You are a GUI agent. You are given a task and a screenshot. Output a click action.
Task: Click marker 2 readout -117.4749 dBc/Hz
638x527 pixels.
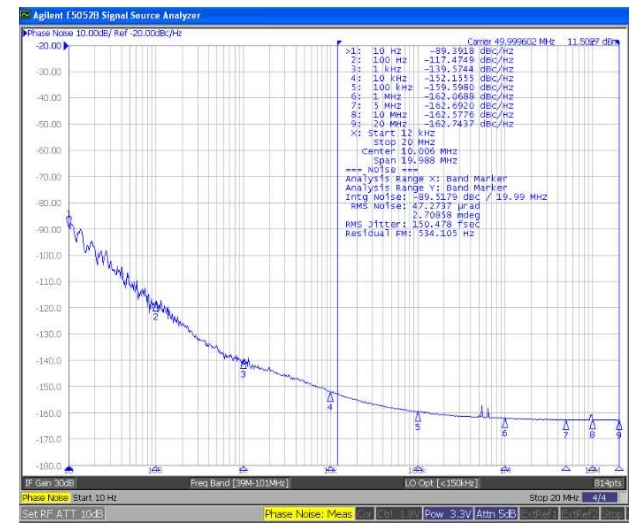click(469, 60)
